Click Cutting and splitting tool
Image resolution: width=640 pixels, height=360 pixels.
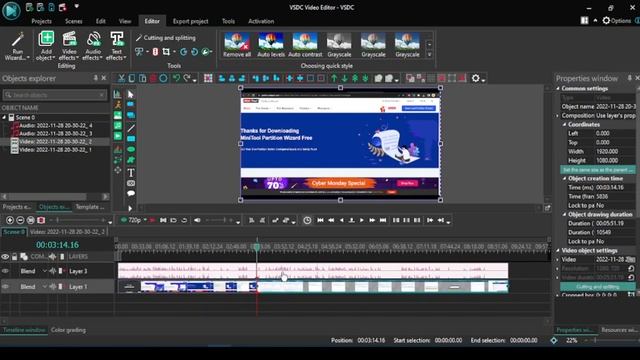pos(166,38)
